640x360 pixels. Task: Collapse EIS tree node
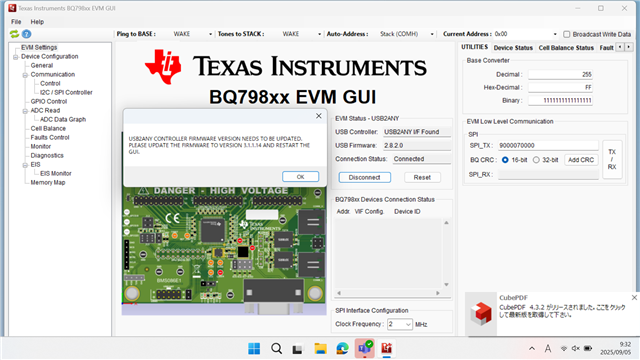click(25, 165)
